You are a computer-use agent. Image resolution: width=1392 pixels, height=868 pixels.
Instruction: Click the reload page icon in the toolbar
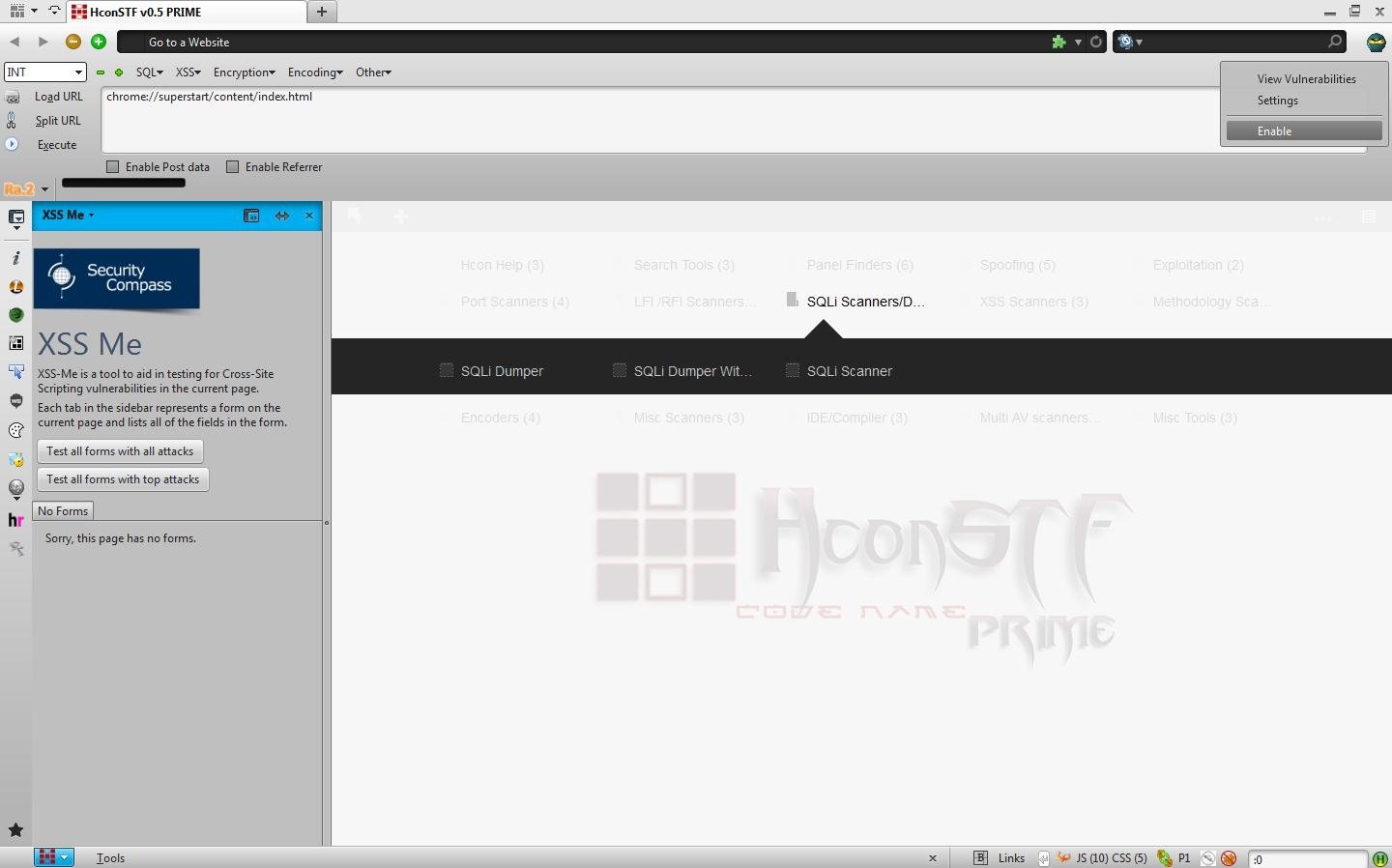[x=1096, y=42]
